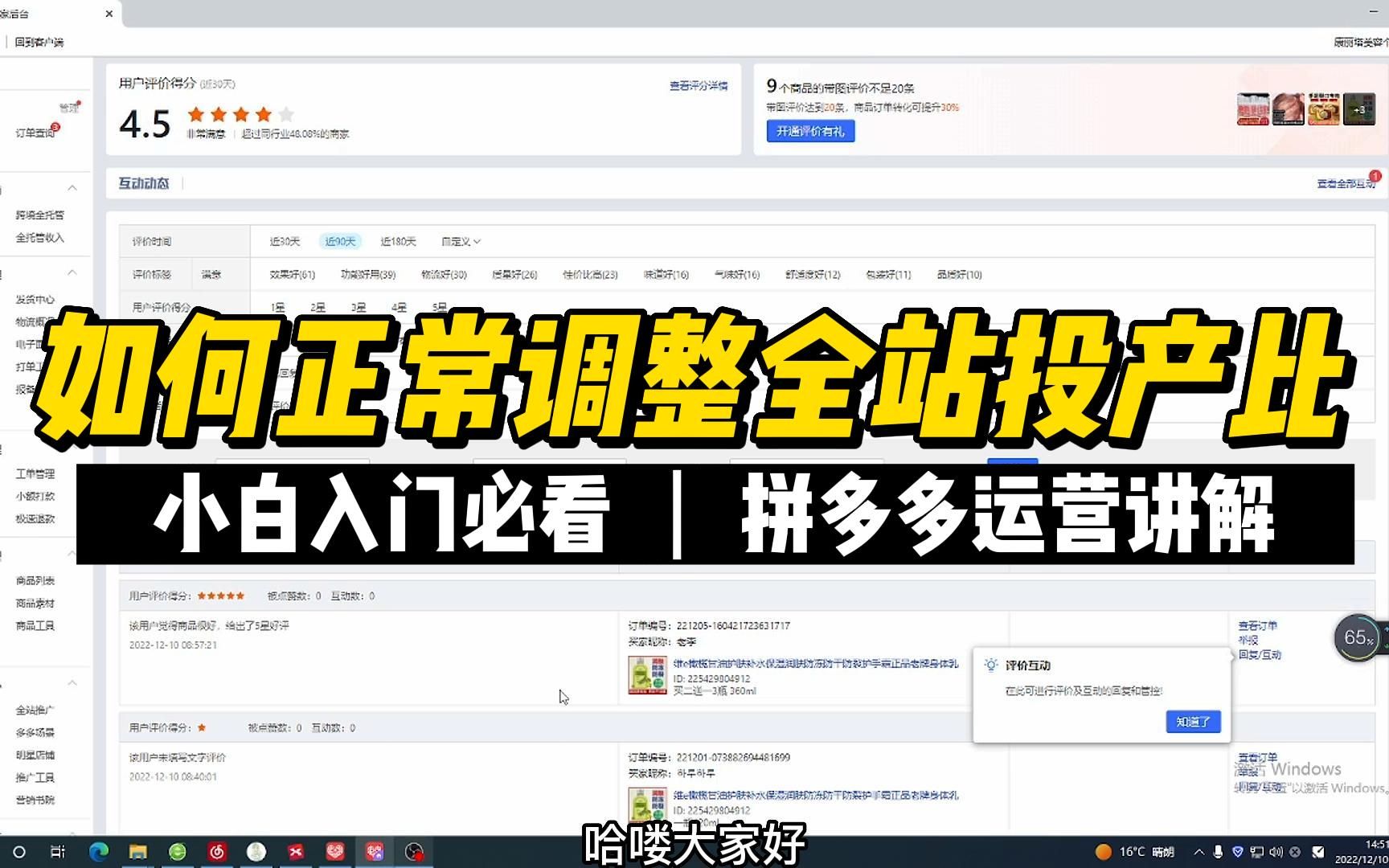
Task: Filter by 质量好(26) review tag
Action: [x=514, y=274]
